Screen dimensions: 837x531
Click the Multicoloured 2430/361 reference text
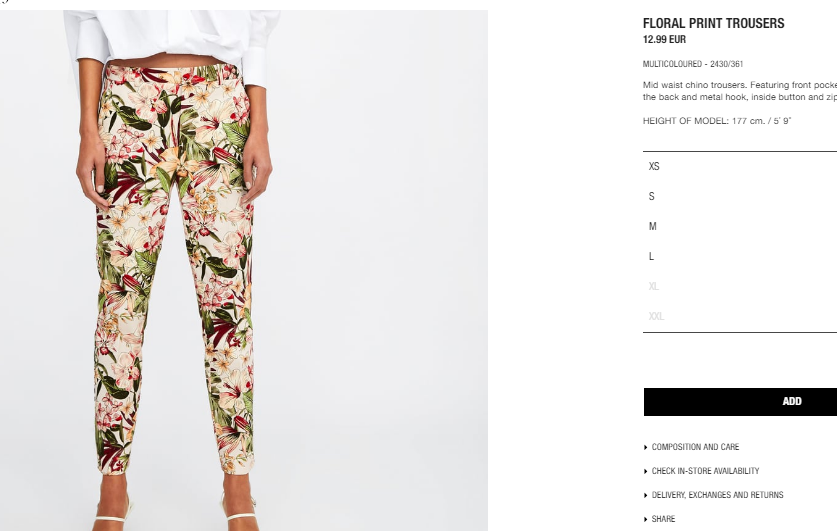point(693,64)
